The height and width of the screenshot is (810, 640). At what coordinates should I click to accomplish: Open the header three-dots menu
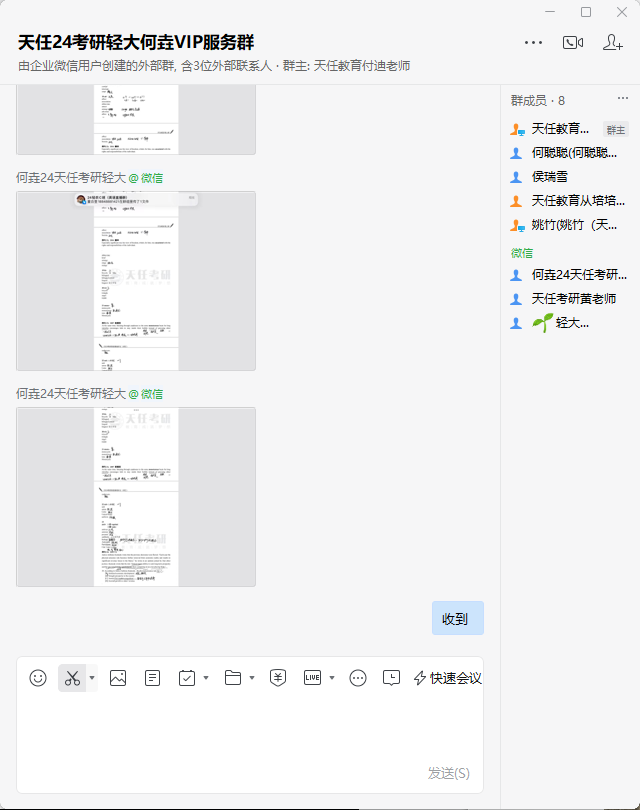(533, 42)
